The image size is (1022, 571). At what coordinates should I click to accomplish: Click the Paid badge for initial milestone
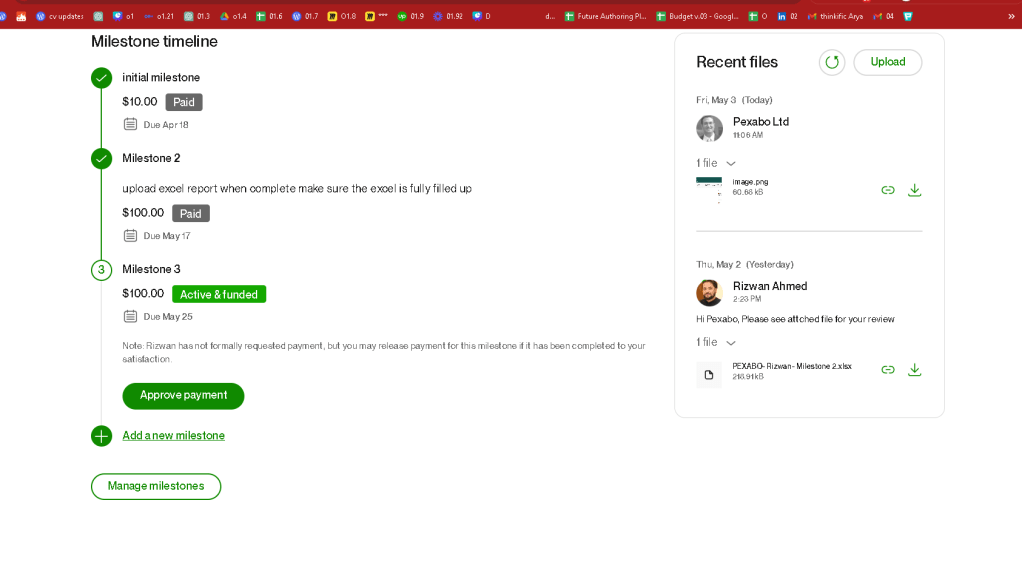pyautogui.click(x=184, y=102)
